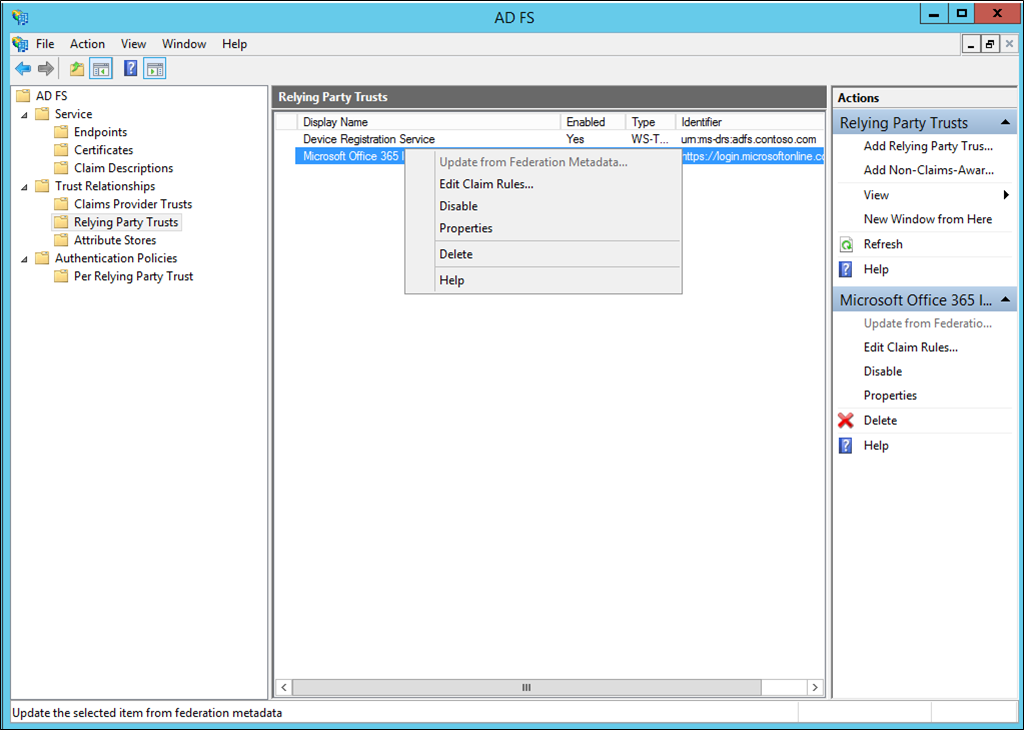Open the View submenu in Actions pane

click(x=882, y=194)
